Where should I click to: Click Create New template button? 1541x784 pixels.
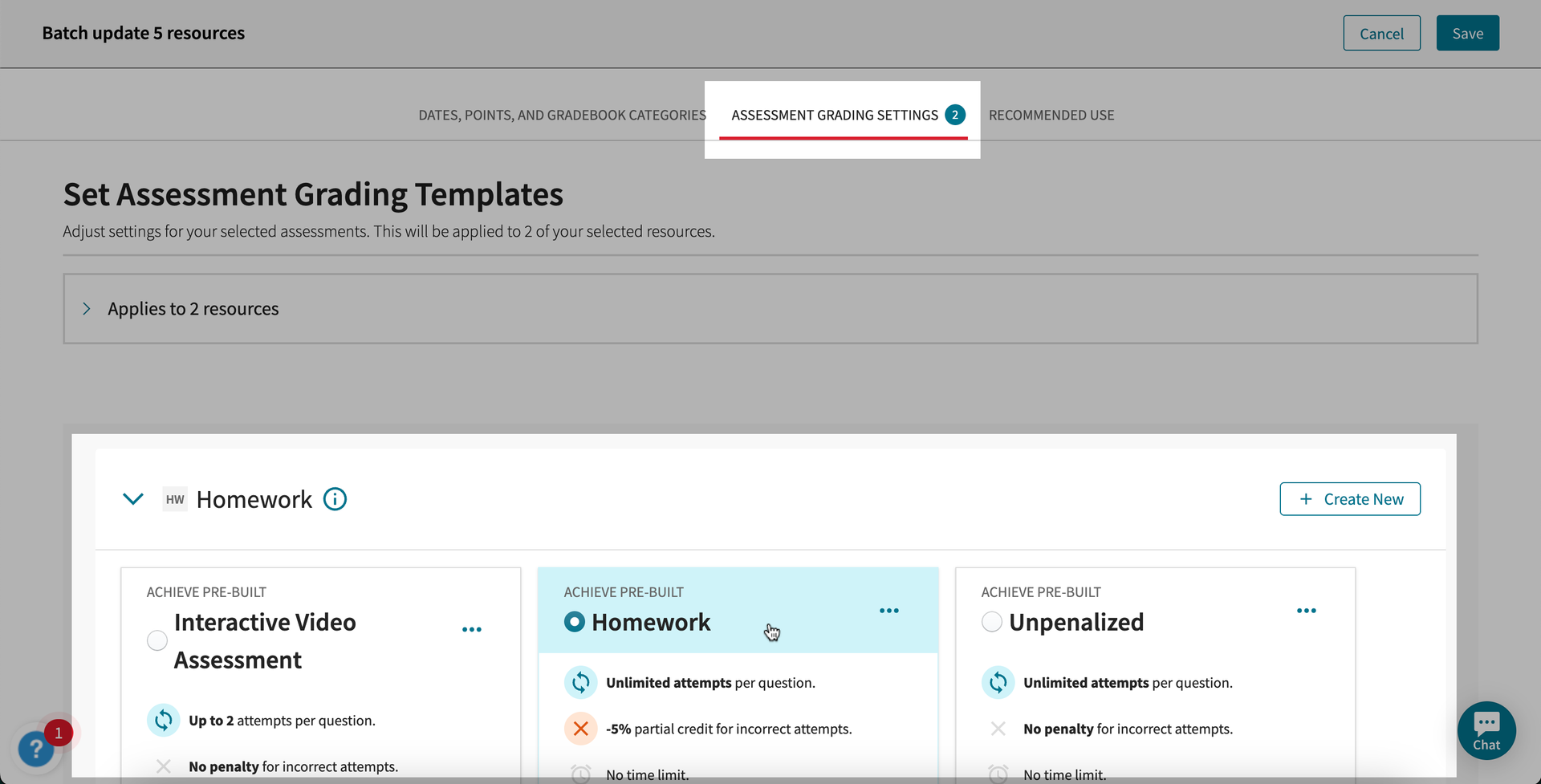(x=1350, y=499)
